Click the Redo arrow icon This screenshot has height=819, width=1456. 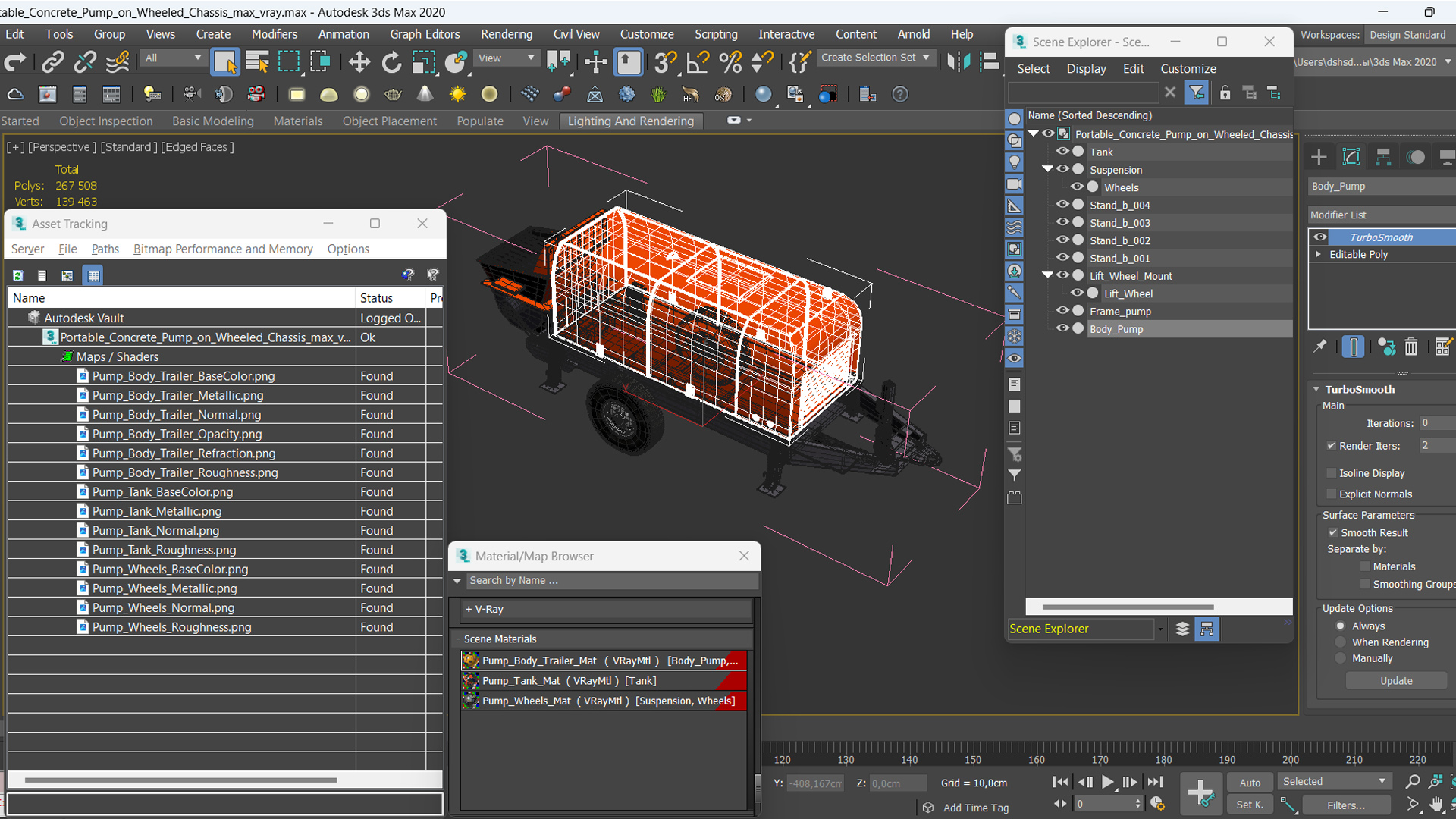(x=15, y=61)
